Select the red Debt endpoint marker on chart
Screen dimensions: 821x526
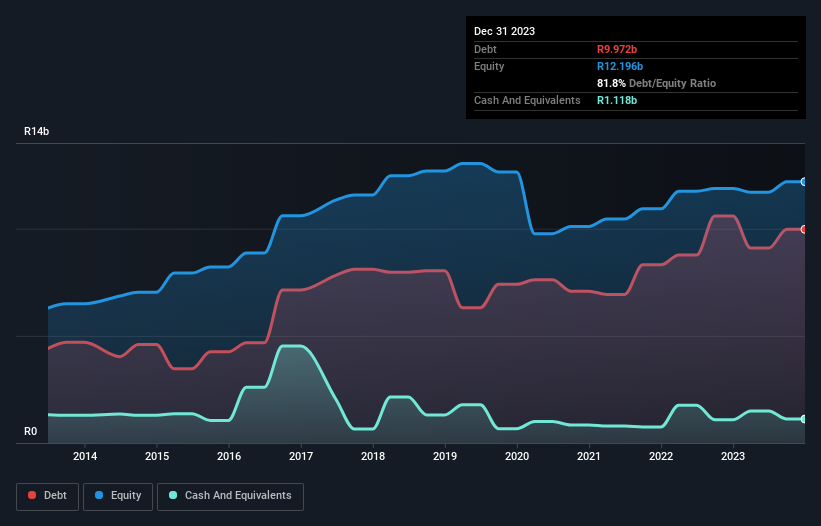point(804,229)
